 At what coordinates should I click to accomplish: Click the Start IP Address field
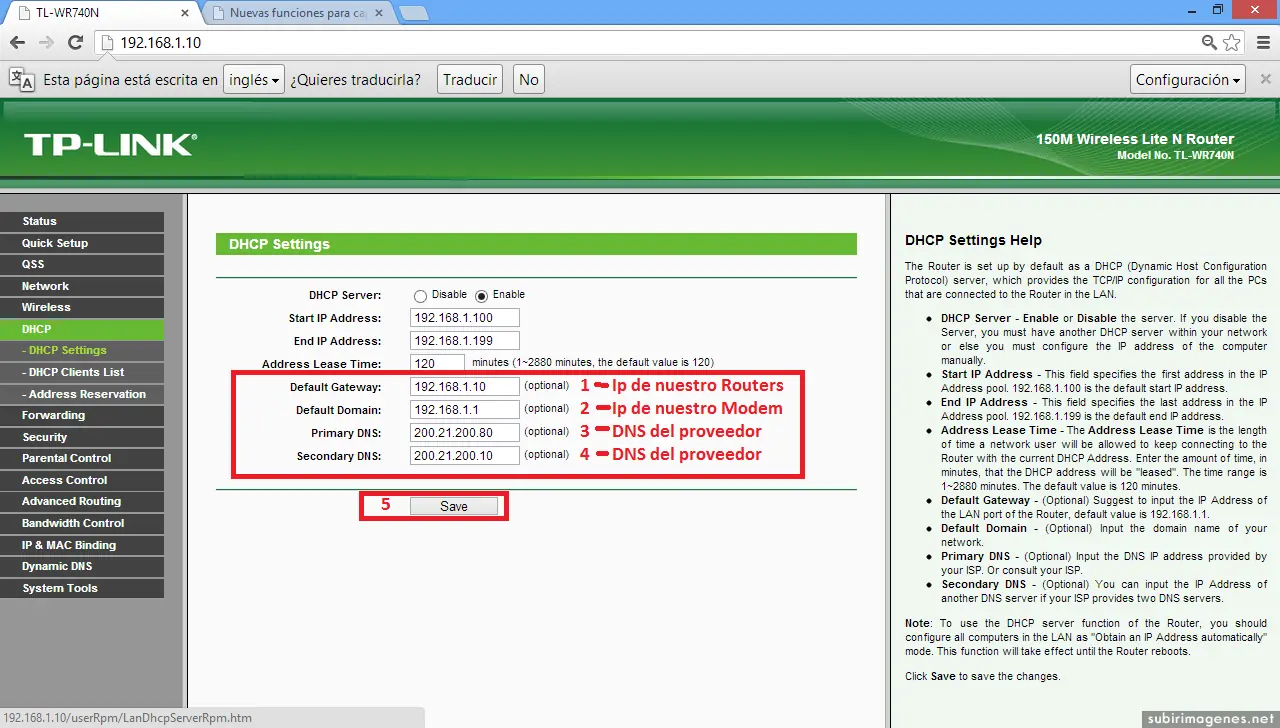tap(465, 318)
